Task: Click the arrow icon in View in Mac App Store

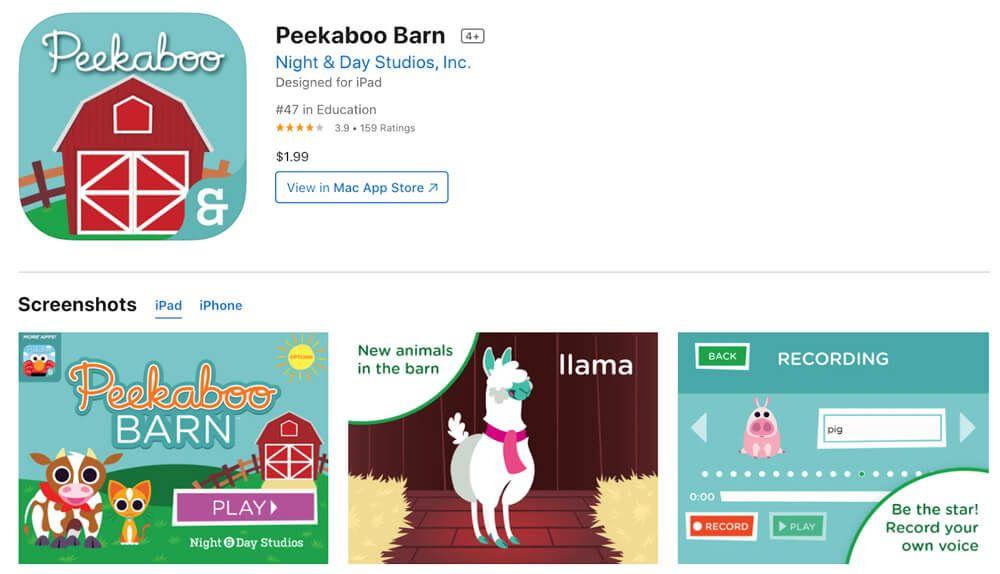Action: 433,188
